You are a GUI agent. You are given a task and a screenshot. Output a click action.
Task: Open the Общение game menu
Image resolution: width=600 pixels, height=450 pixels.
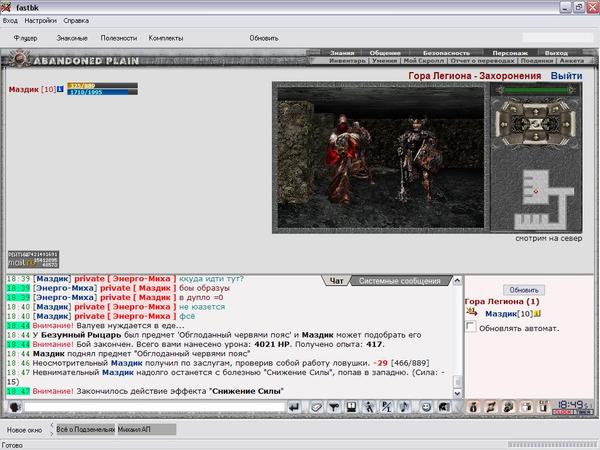click(x=385, y=53)
